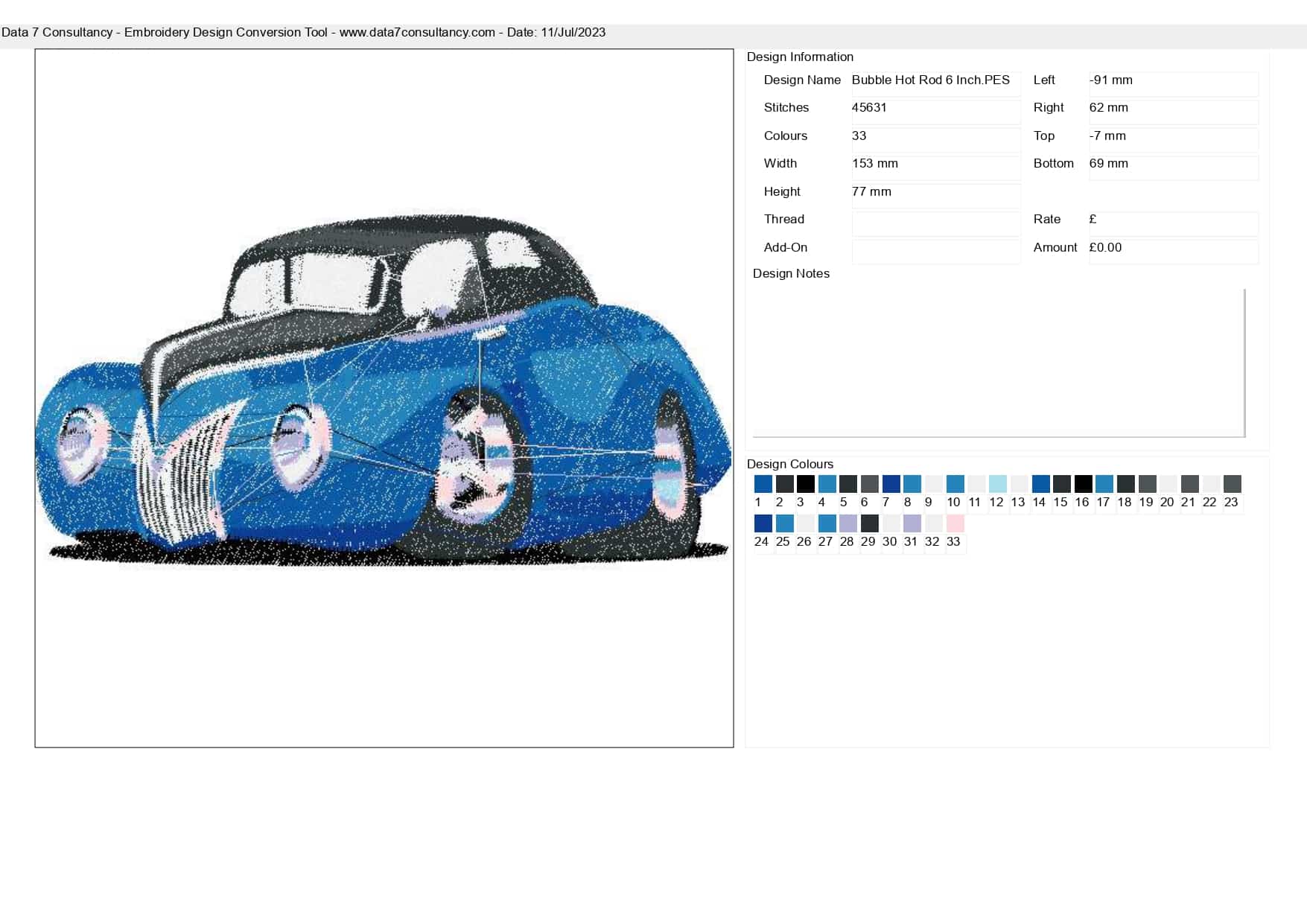Select colour swatch 1 dark blue
The height and width of the screenshot is (924, 1307).
pos(763,484)
